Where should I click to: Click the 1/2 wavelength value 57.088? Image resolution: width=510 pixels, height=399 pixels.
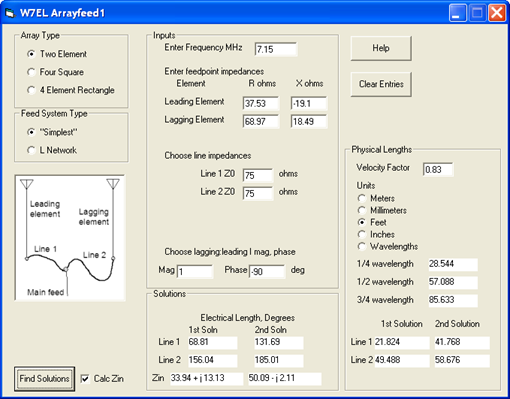click(453, 282)
